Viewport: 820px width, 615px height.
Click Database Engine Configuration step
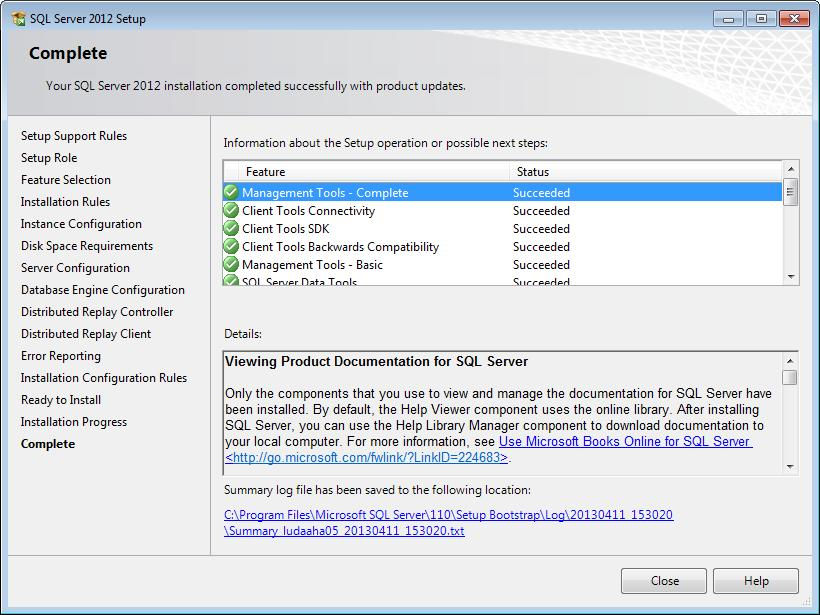[x=102, y=290]
